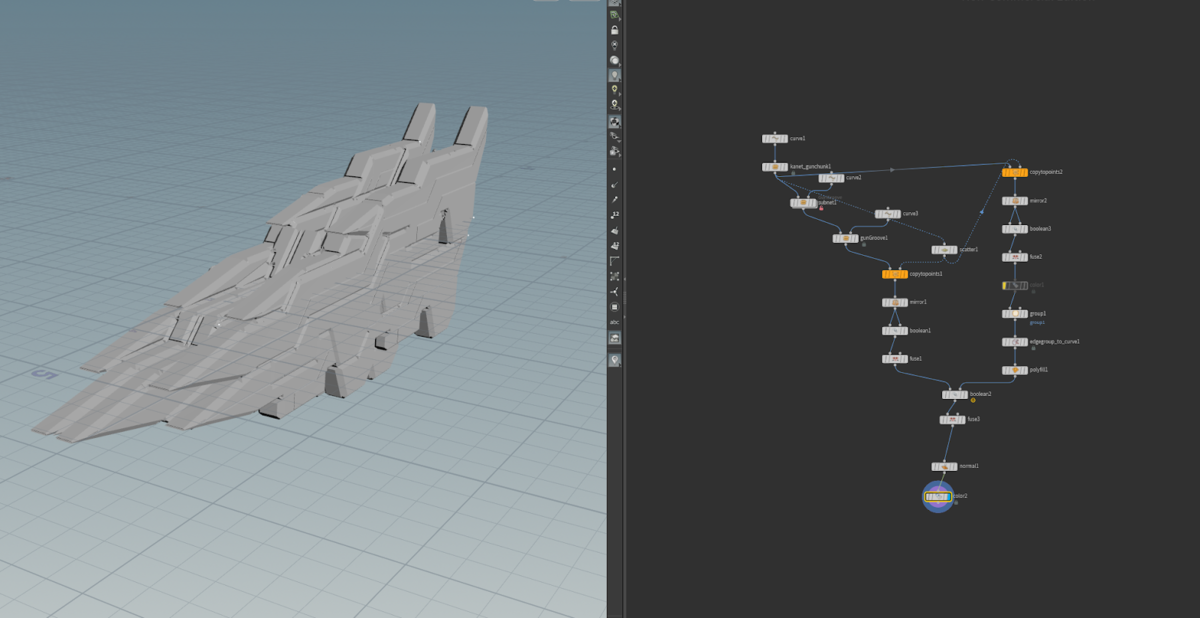Select the group1 node
Image resolution: width=1200 pixels, height=618 pixels.
pyautogui.click(x=1015, y=313)
